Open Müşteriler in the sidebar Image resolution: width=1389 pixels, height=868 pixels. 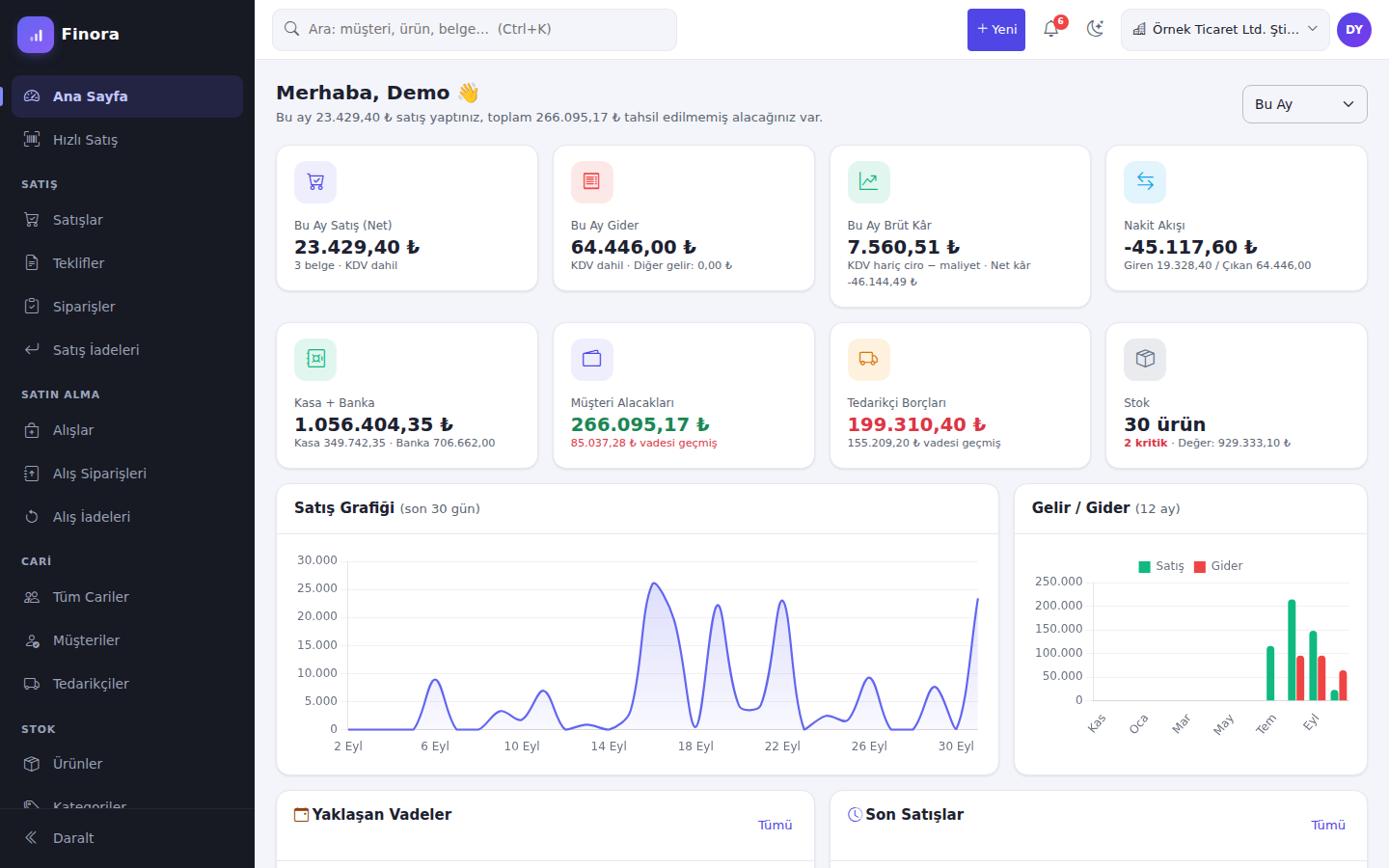(127, 640)
